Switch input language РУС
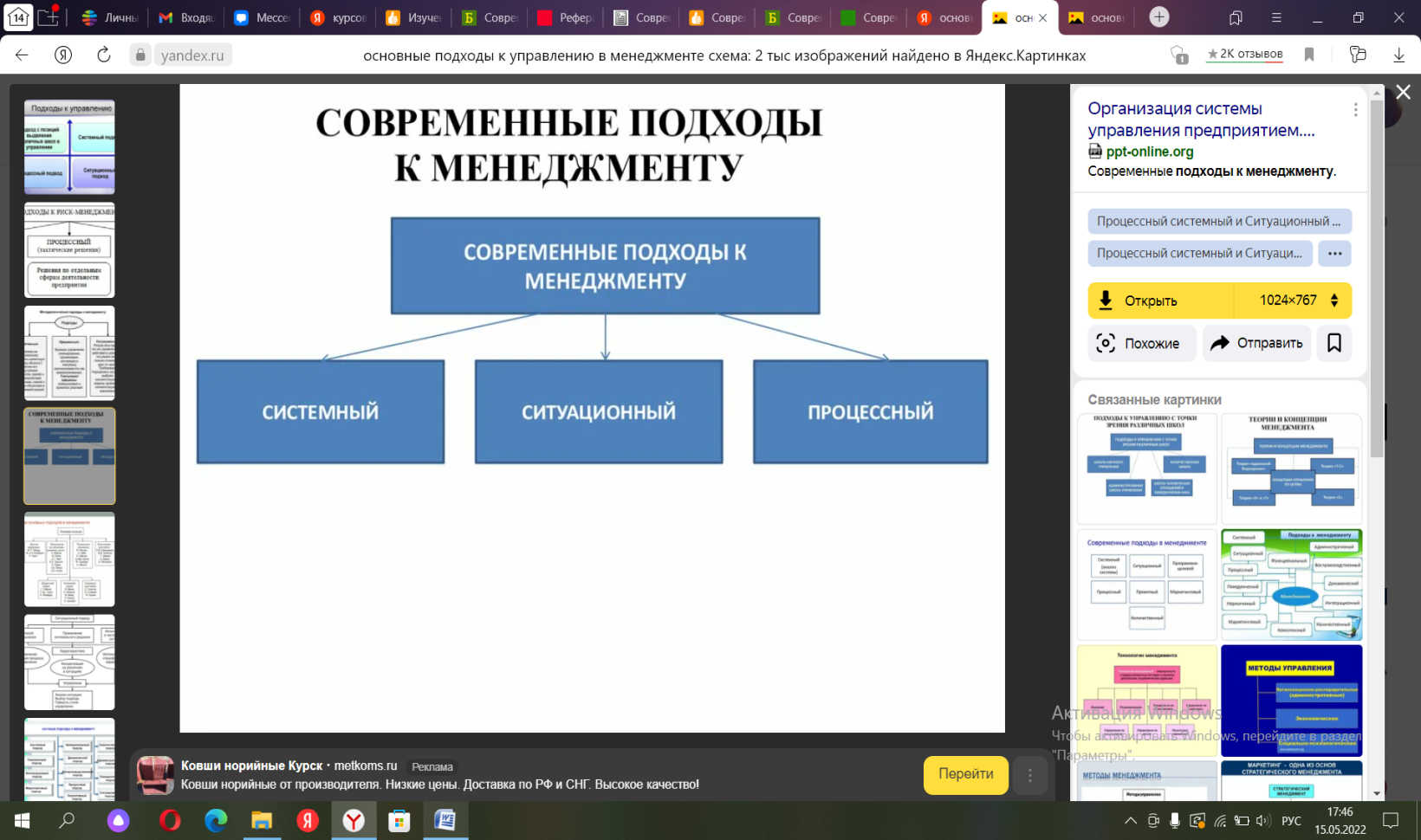The image size is (1421, 840). pyautogui.click(x=1291, y=821)
